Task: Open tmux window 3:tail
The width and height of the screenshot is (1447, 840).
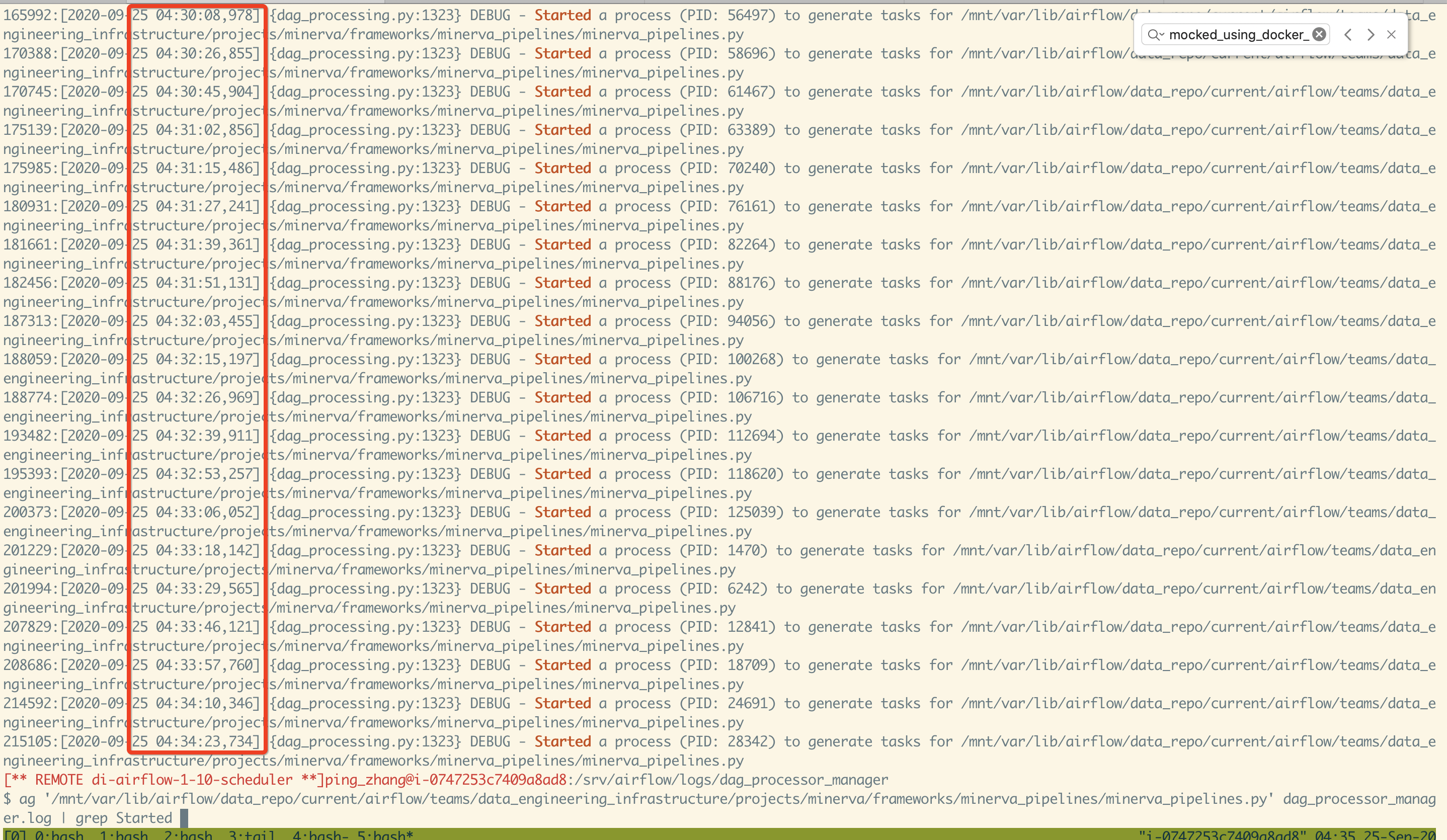Action: click(252, 835)
